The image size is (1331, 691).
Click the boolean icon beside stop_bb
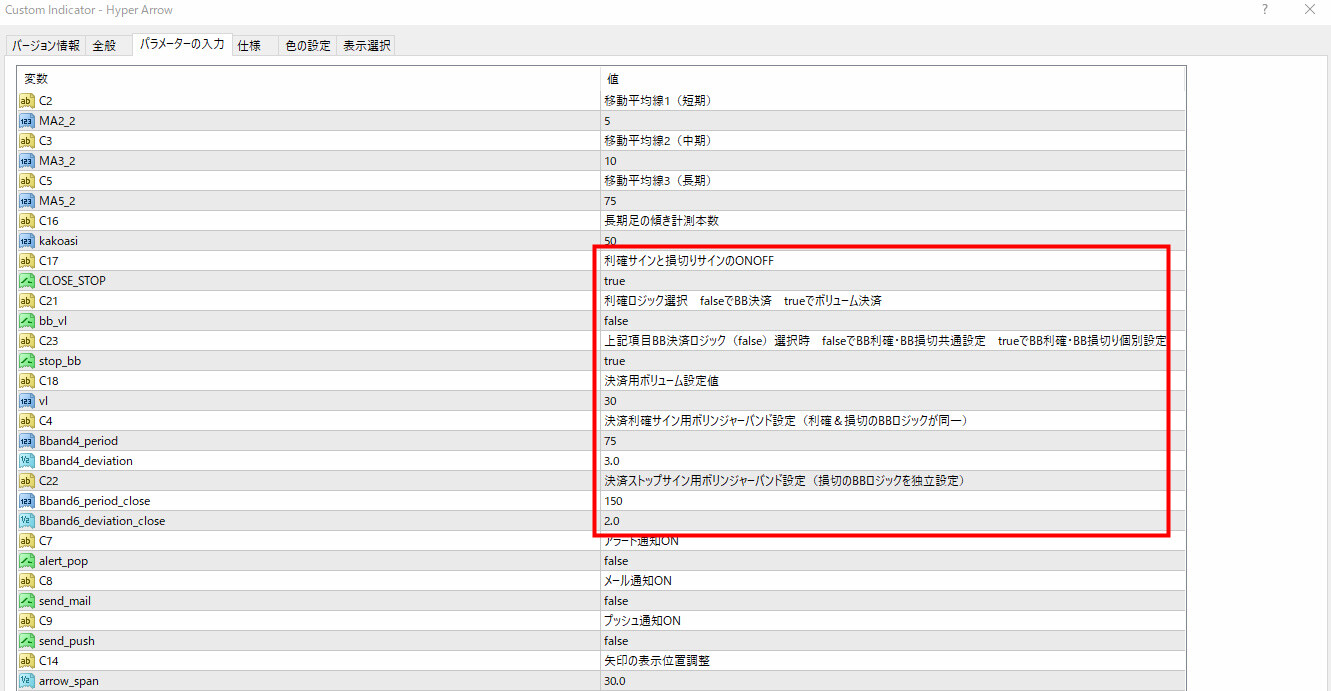tap(27, 360)
